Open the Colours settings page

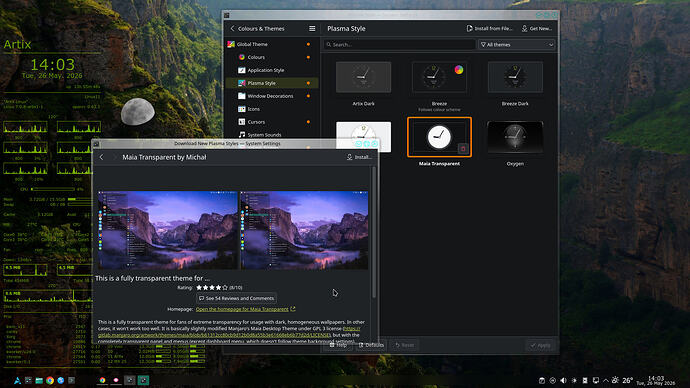pos(272,57)
